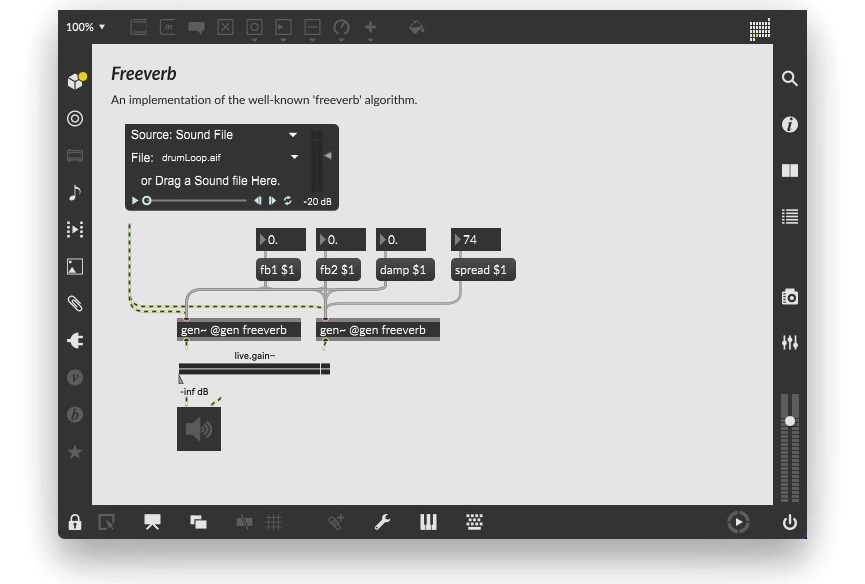Click the fb2 $1 message box
Screen dimensions: 865x584
tap(338, 270)
